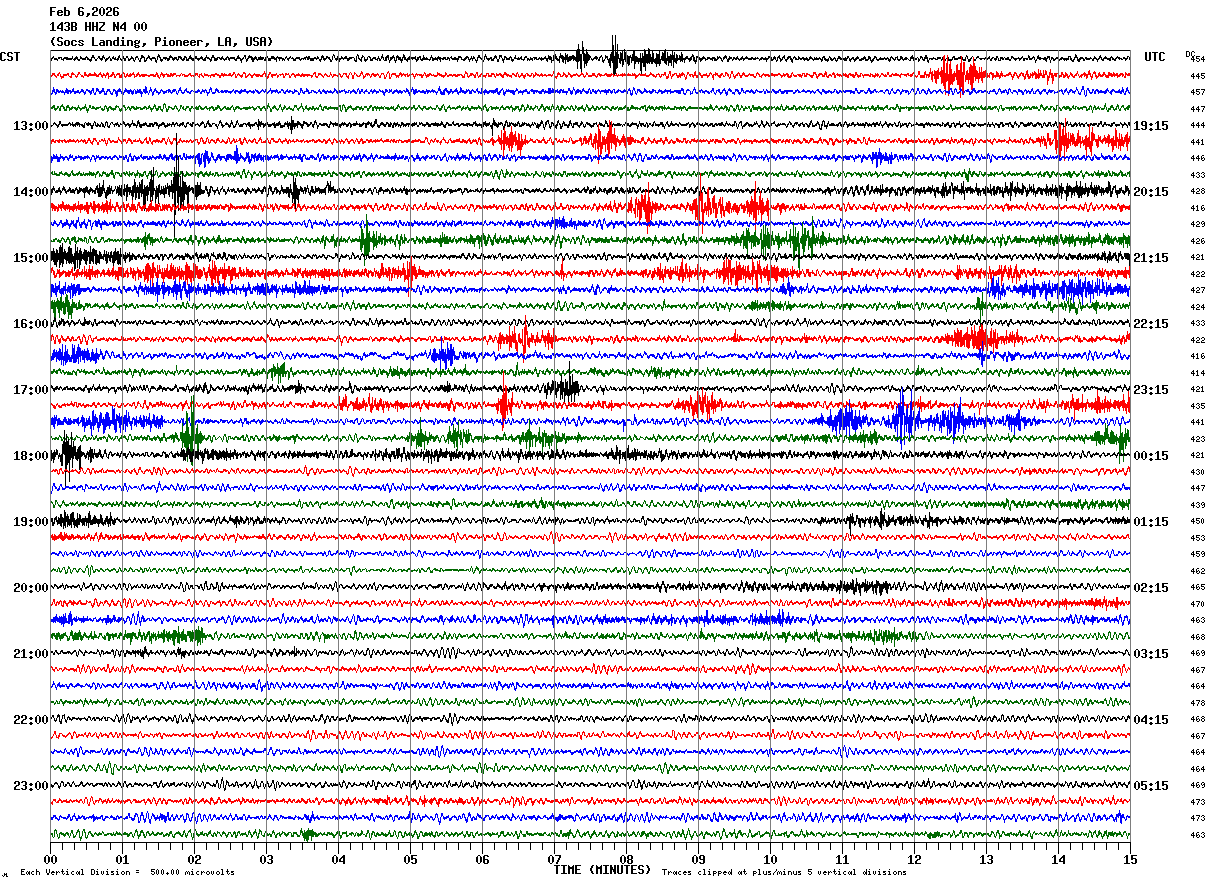Click the minute tick label '14'
The width and height of the screenshot is (1210, 886).
1058,859
